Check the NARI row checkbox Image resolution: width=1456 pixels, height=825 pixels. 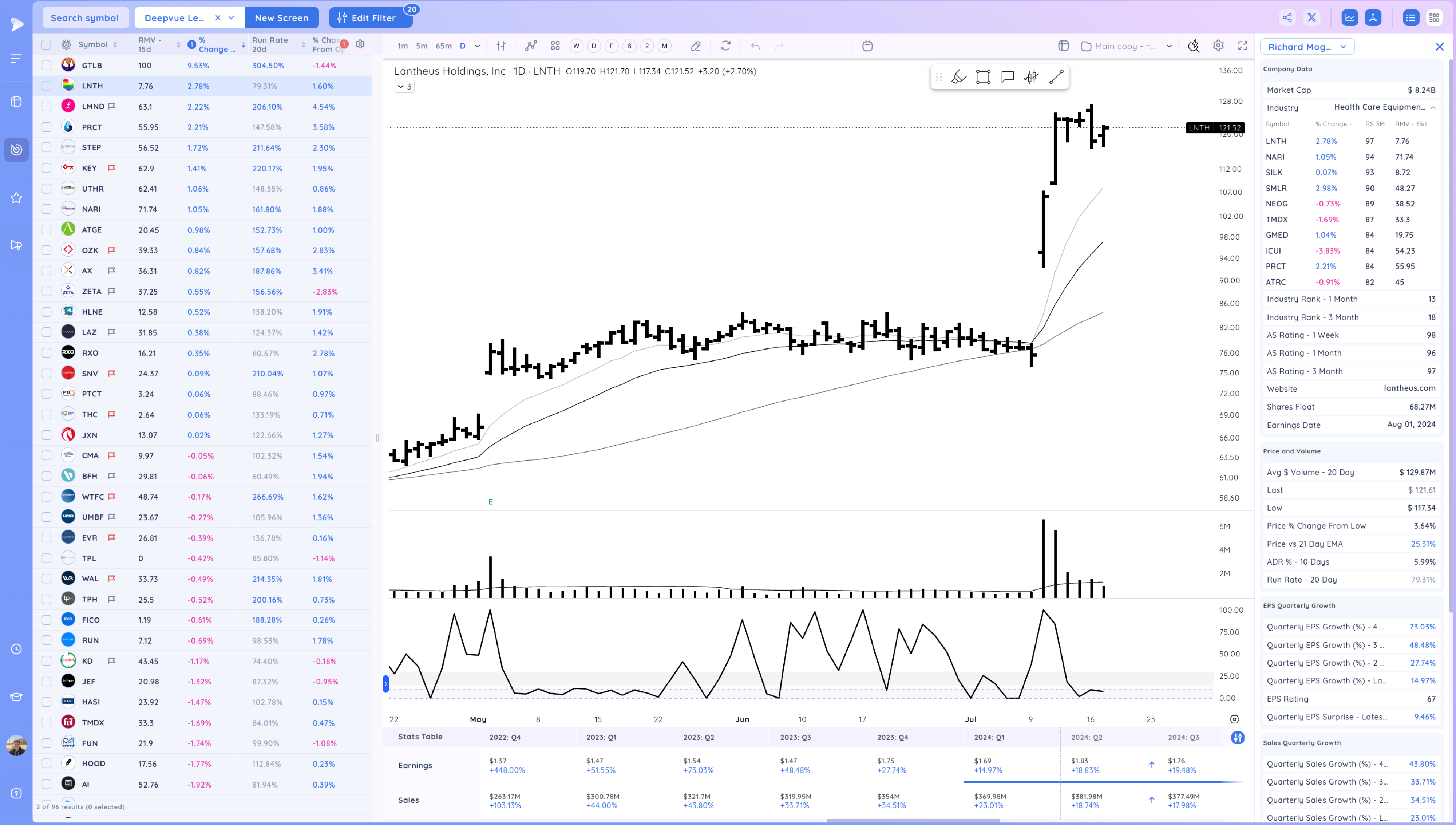coord(47,209)
